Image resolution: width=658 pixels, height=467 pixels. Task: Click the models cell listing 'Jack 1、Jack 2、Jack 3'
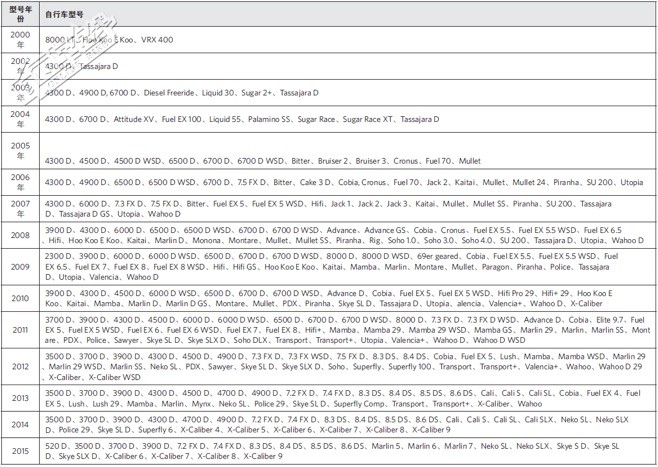tap(348, 209)
